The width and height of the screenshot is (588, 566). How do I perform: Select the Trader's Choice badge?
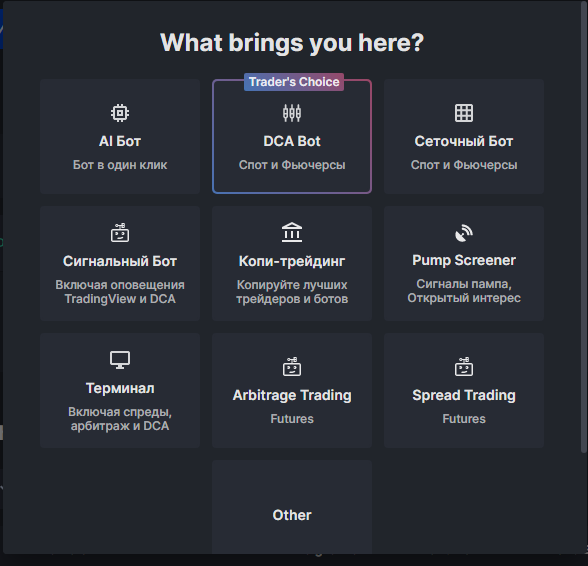[294, 82]
